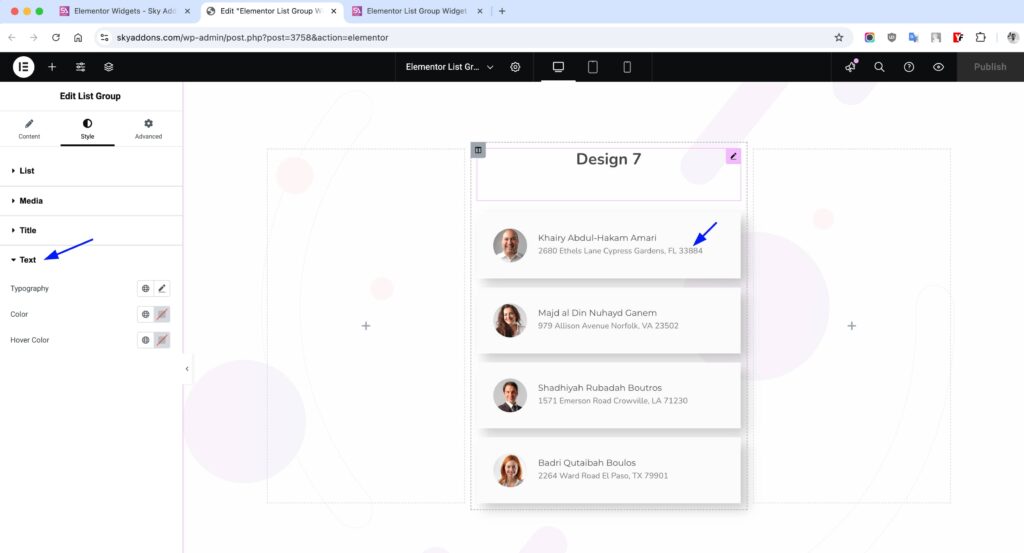
Task: Click the Publish button
Action: pos(989,67)
